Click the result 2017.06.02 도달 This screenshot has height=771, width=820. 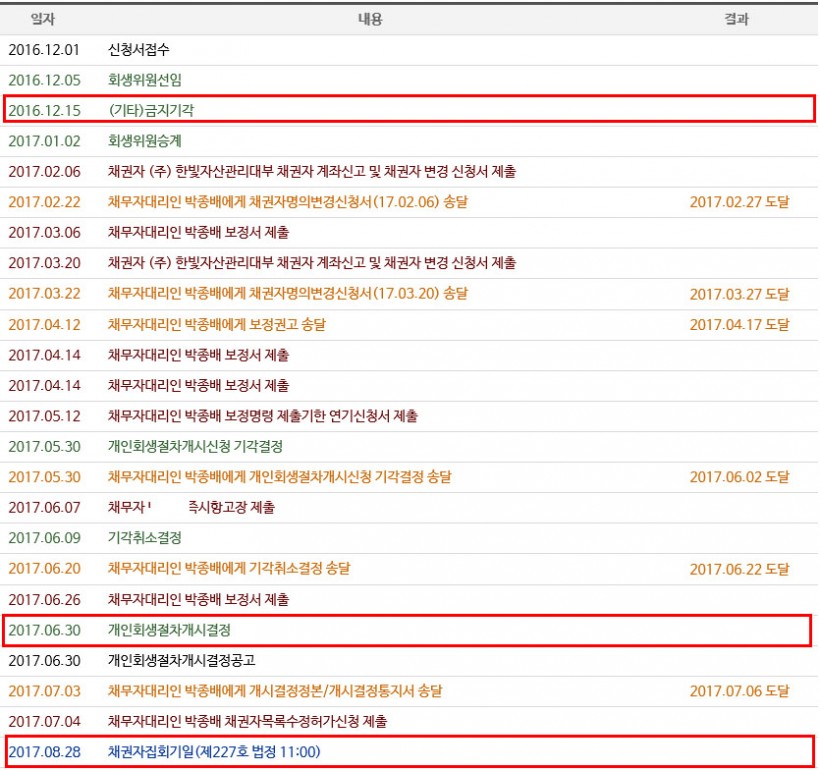(x=739, y=477)
